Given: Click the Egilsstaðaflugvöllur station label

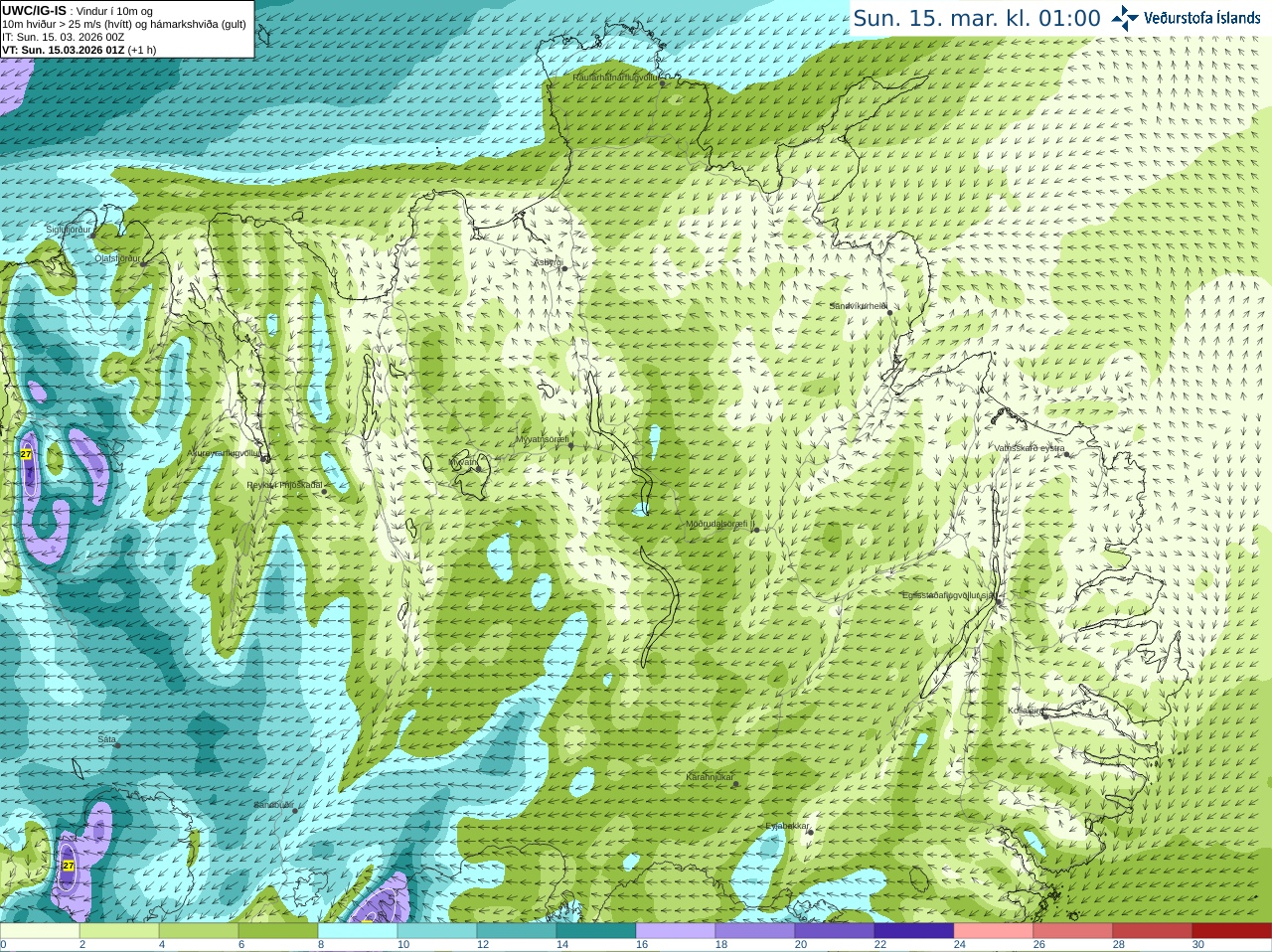Looking at the screenshot, I should [949, 595].
